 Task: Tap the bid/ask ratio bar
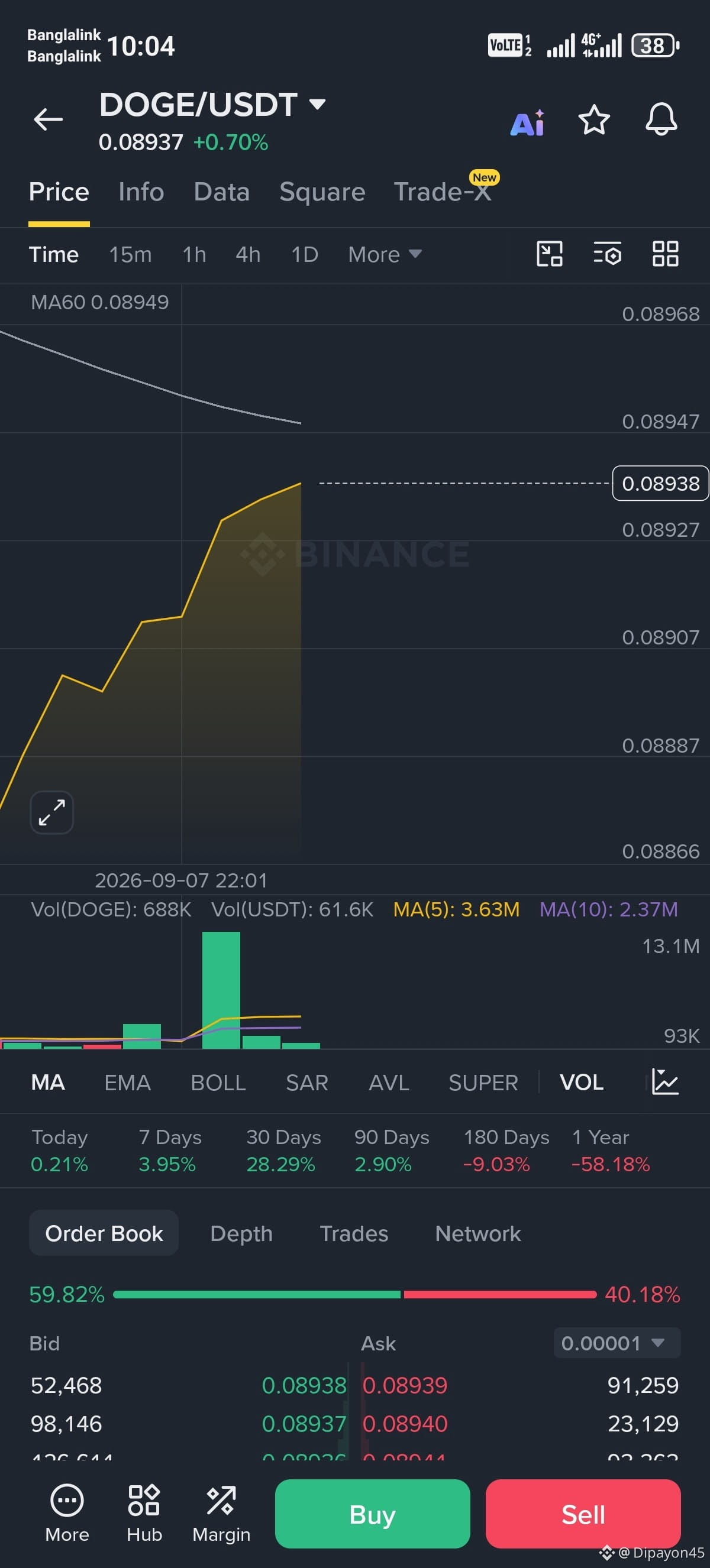click(x=354, y=1295)
